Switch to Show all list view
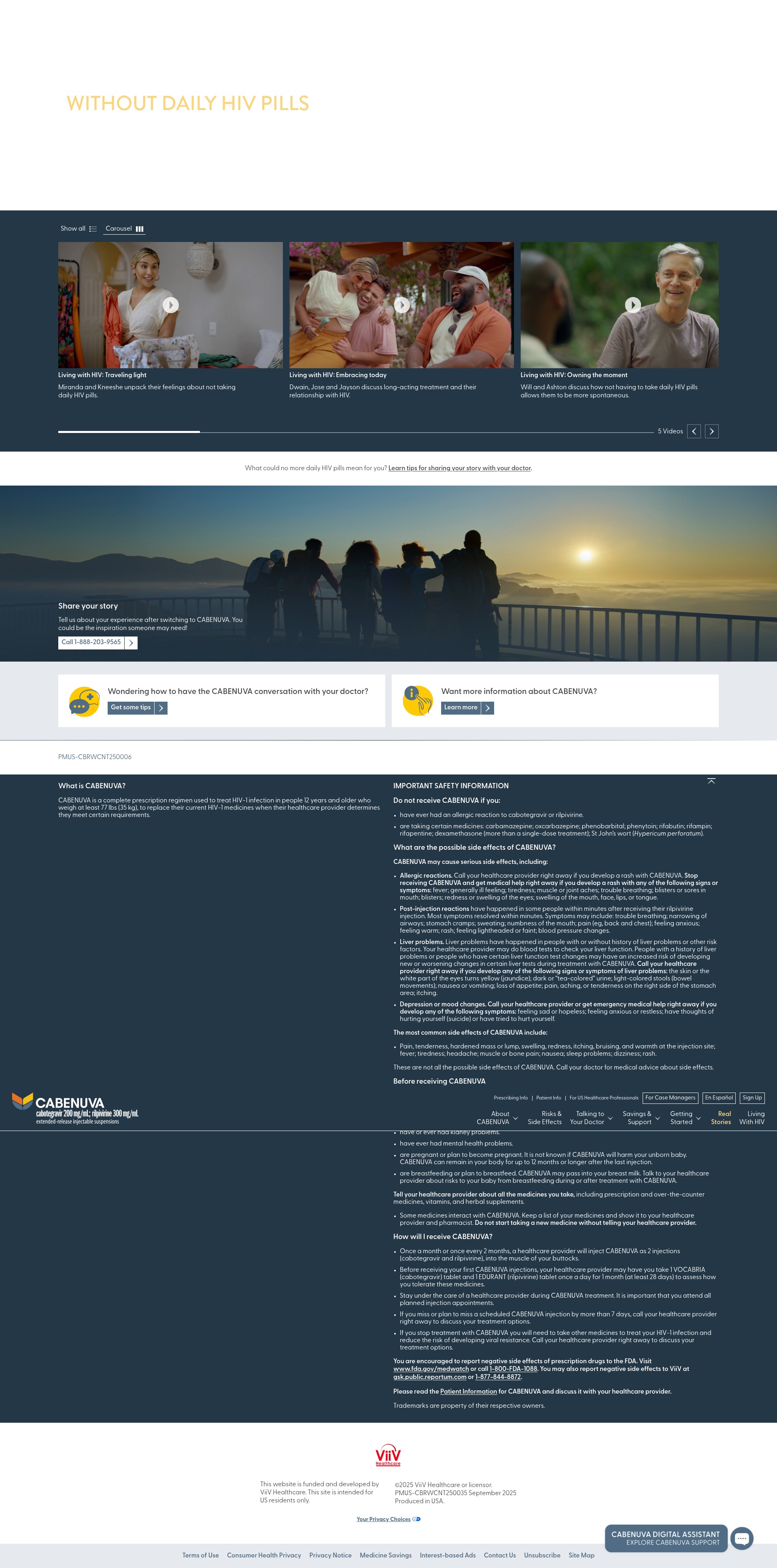The image size is (777, 1568). pyautogui.click(x=79, y=229)
